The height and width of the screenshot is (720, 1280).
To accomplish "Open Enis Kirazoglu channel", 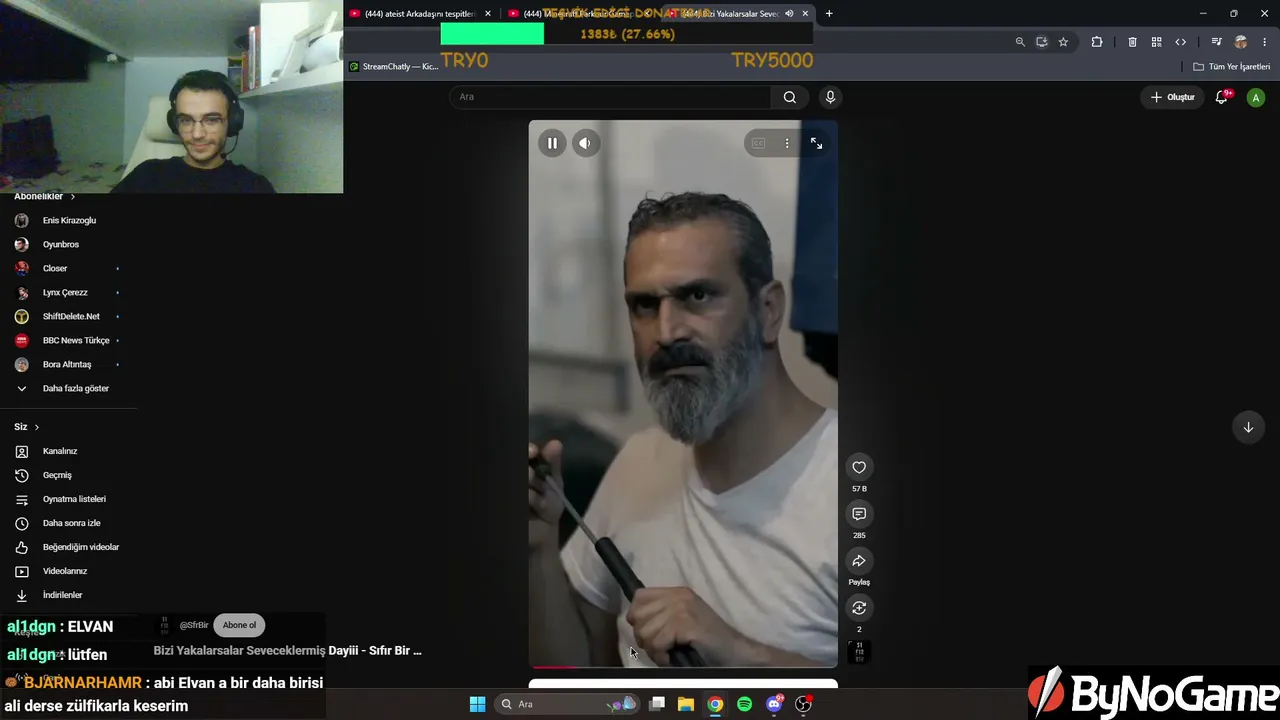I will click(68, 220).
